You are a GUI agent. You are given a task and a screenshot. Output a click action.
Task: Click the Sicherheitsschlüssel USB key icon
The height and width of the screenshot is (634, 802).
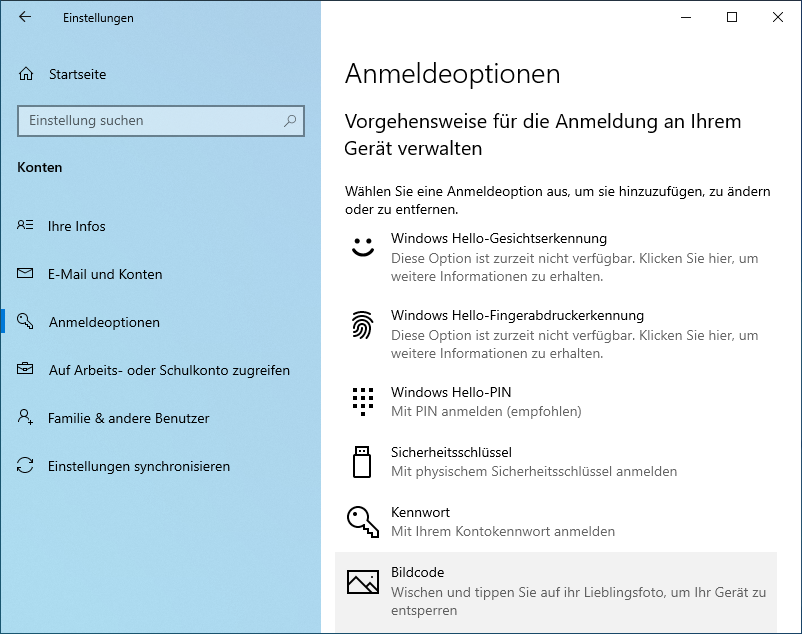click(x=361, y=461)
